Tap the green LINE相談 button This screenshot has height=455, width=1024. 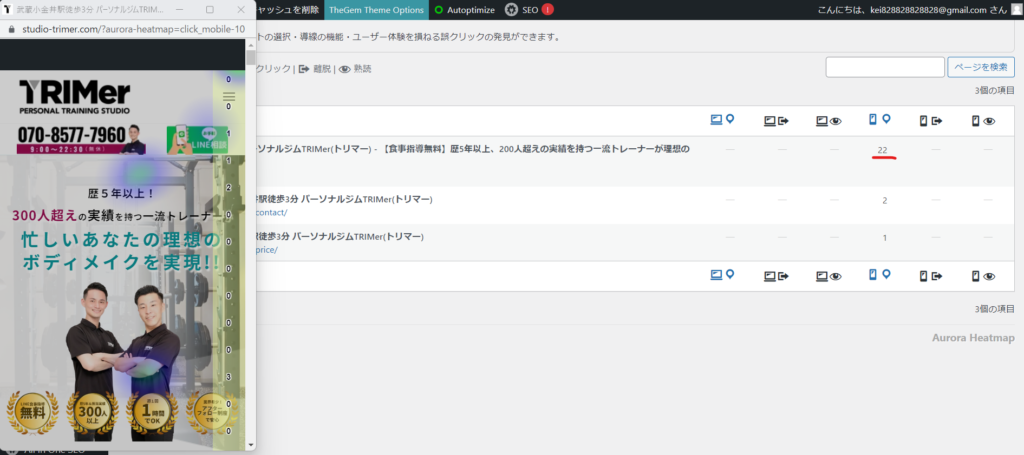coord(197,139)
